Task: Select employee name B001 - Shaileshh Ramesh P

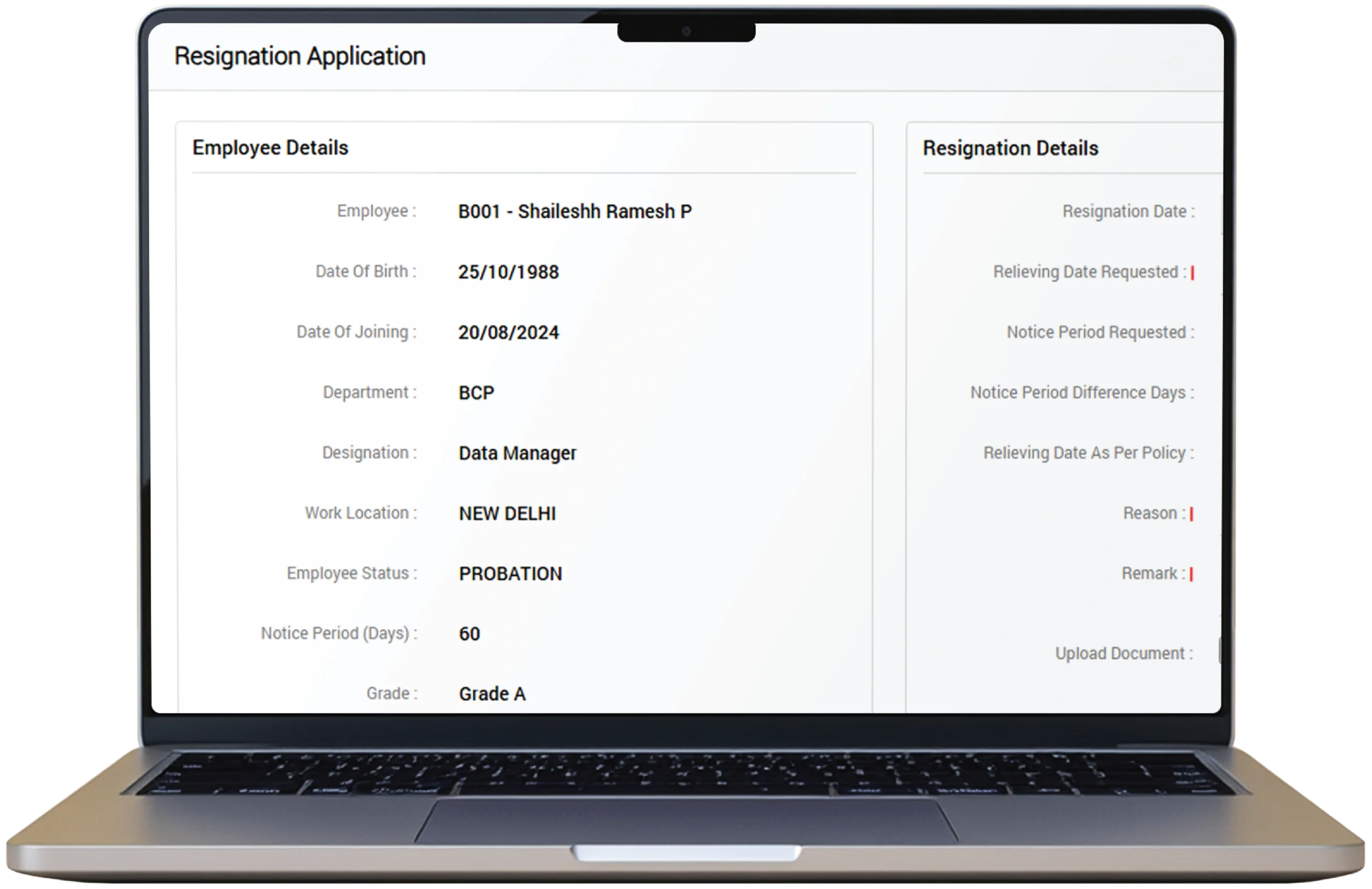Action: 574,212
